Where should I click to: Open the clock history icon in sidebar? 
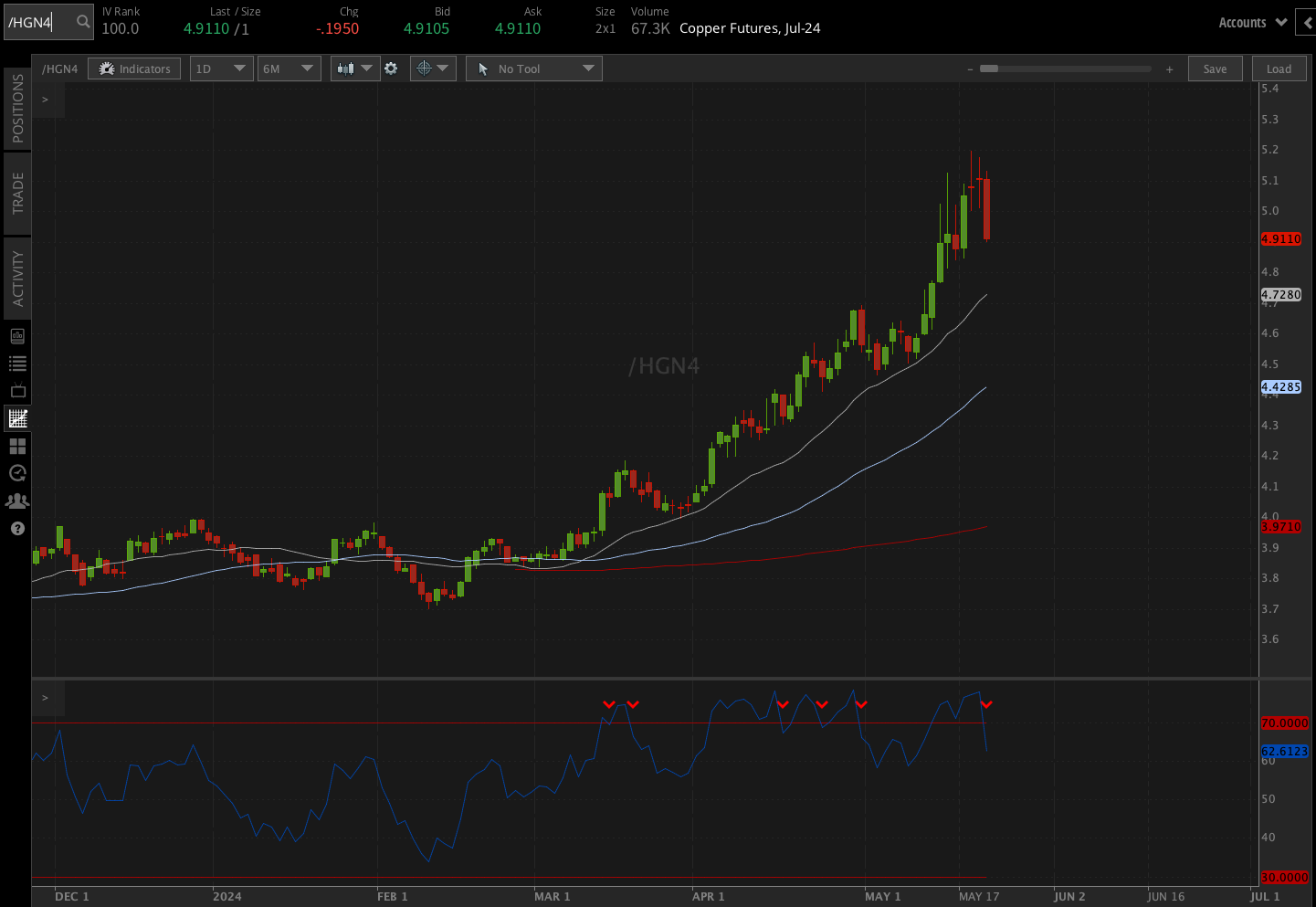[17, 473]
